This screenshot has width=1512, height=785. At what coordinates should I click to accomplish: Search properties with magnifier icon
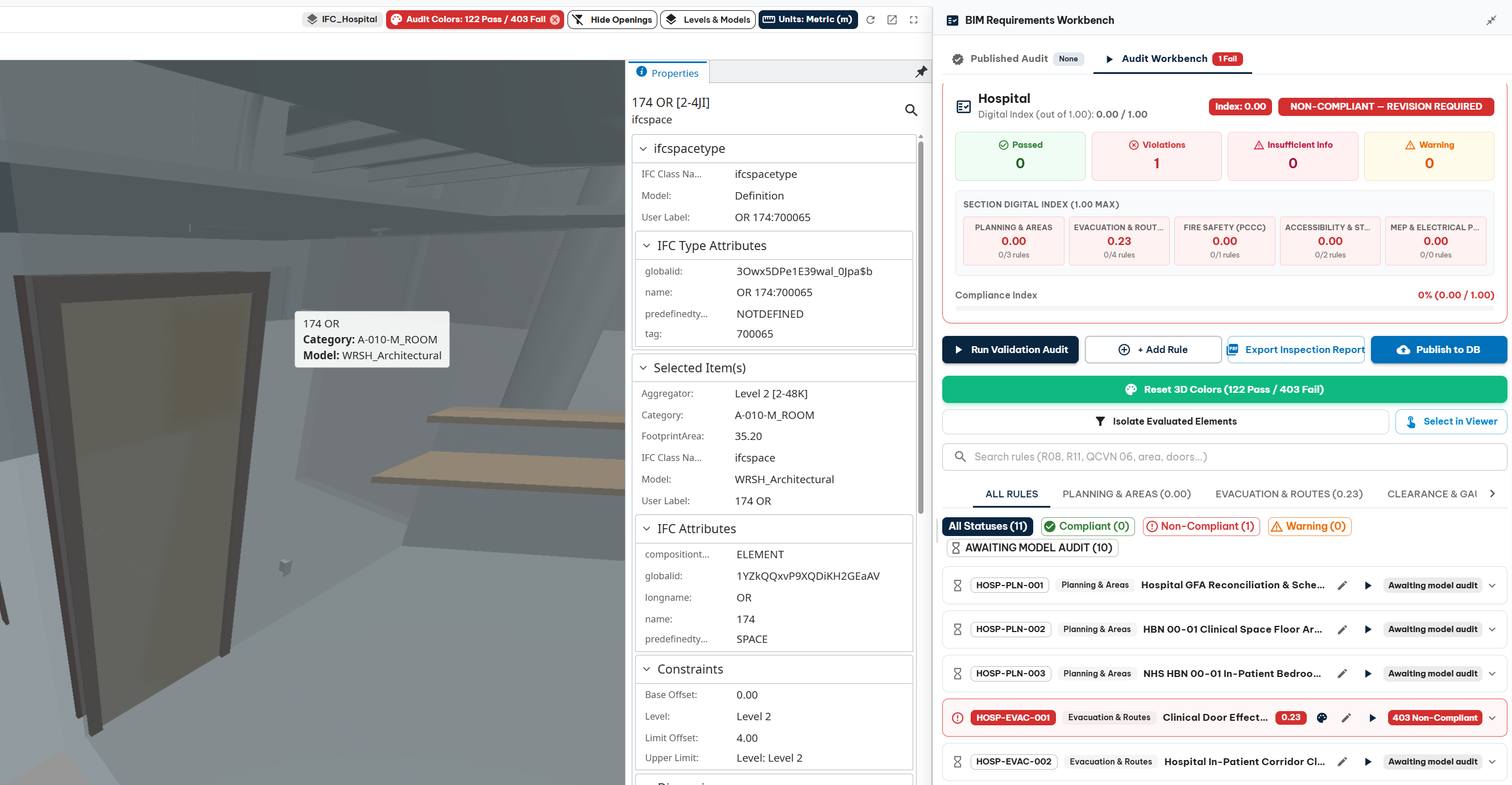click(x=911, y=110)
